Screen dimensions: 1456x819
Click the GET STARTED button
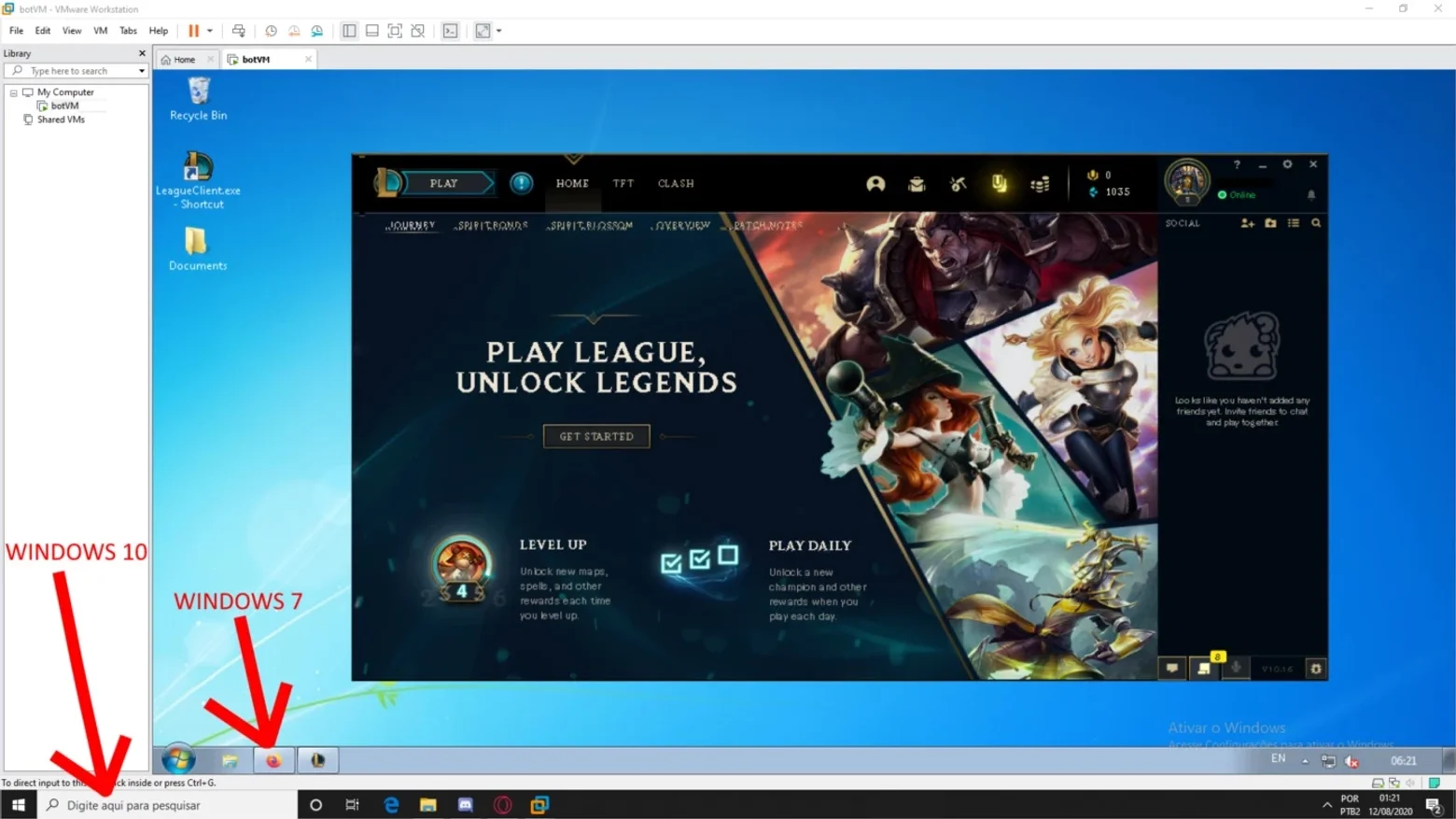[596, 436]
